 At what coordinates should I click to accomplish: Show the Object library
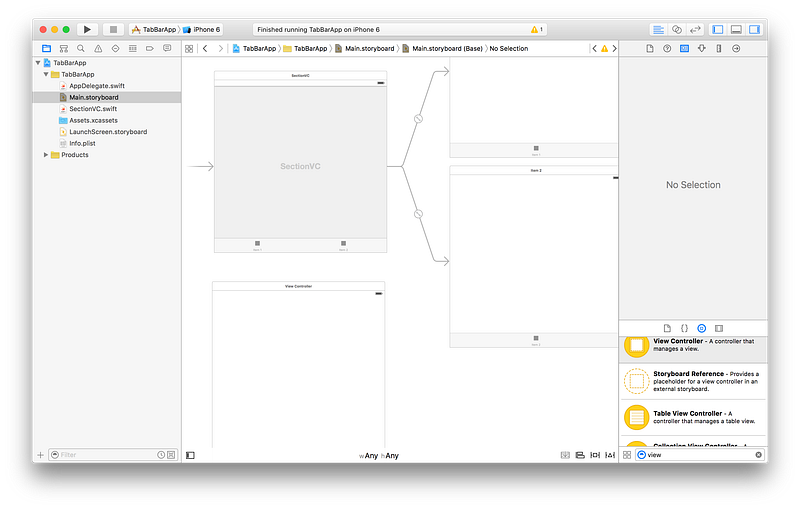[x=702, y=328]
